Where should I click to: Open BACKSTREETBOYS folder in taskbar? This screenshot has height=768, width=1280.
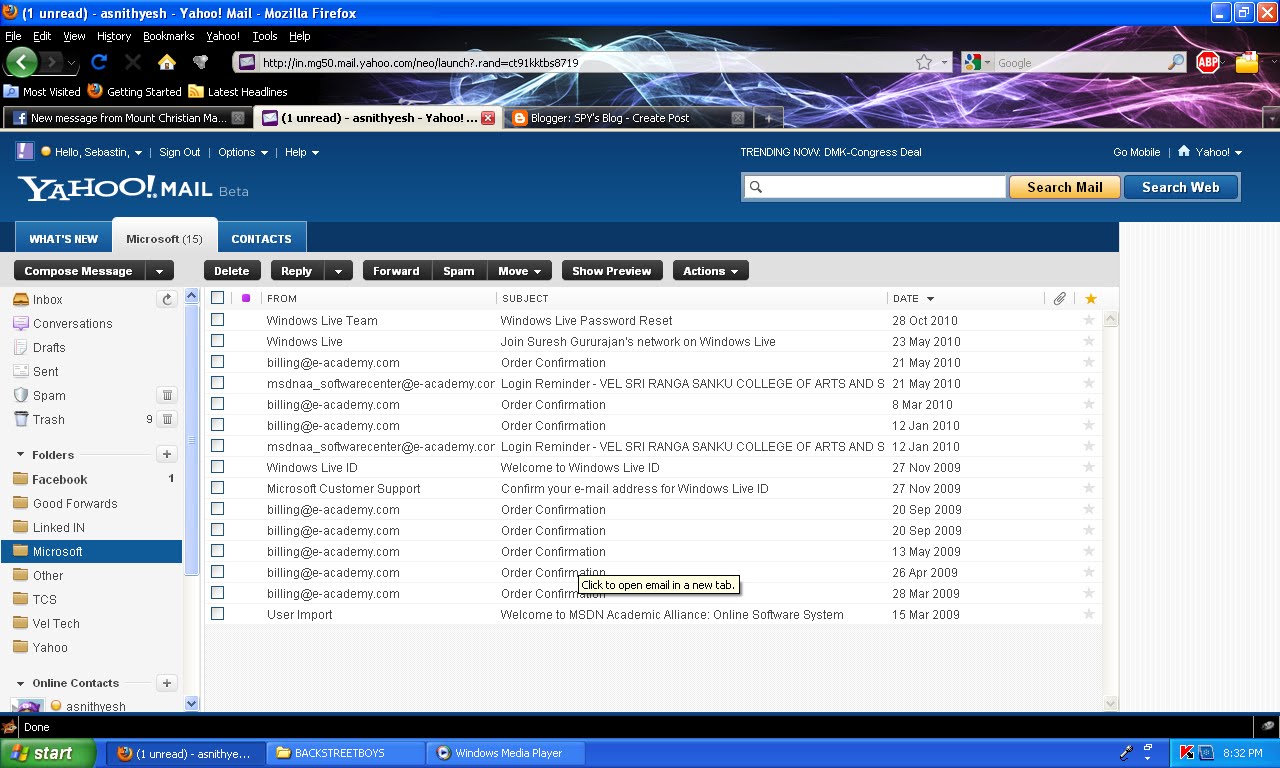coord(346,753)
